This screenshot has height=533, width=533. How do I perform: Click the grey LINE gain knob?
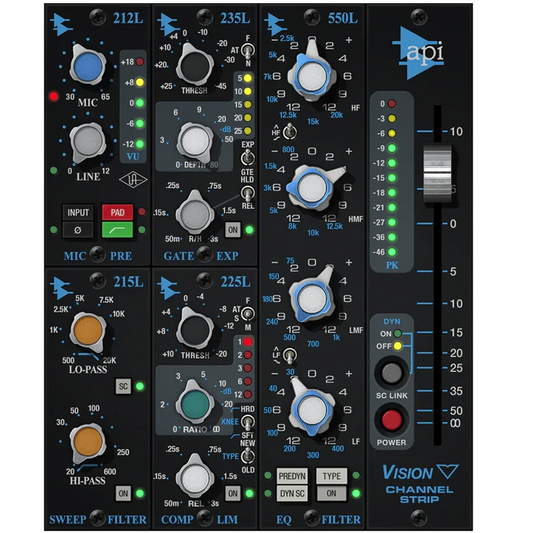click(x=87, y=141)
